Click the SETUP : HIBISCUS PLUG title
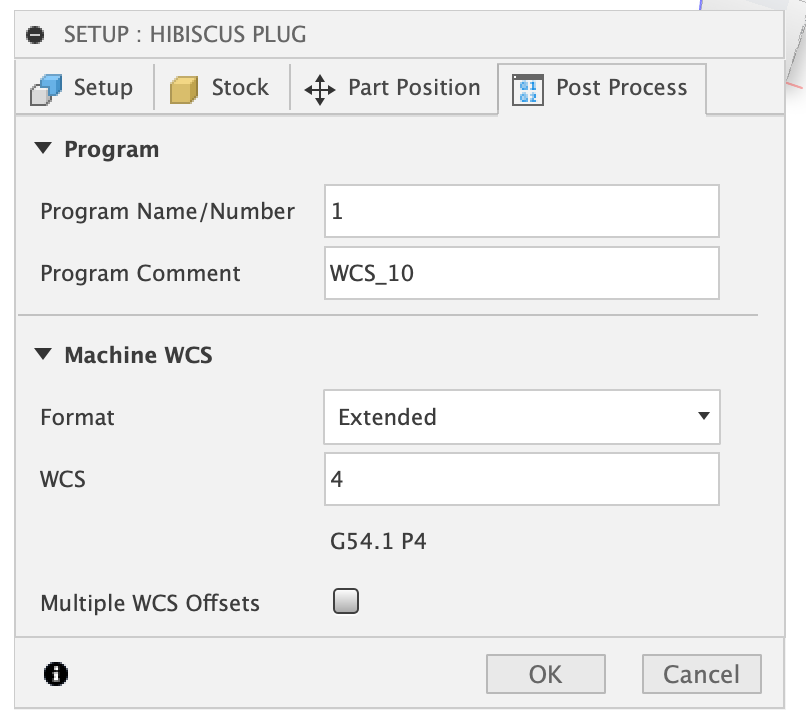The width and height of the screenshot is (806, 714). pyautogui.click(x=185, y=35)
